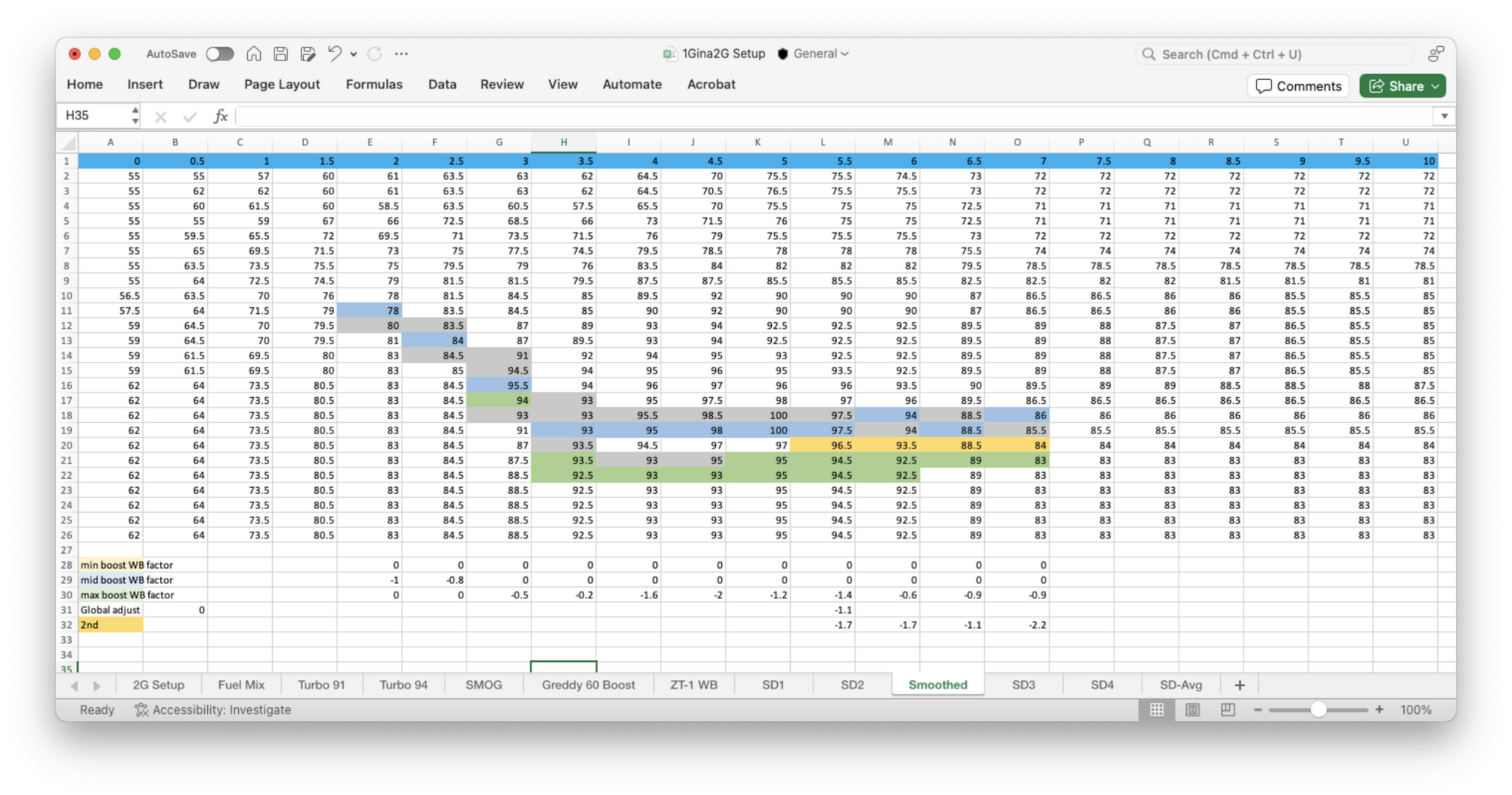1512x795 pixels.
Task: Add a new sheet with plus
Action: coord(1240,685)
